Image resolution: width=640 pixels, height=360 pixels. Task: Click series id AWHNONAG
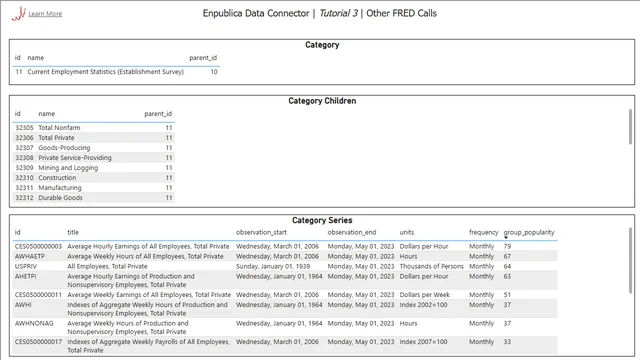point(34,323)
